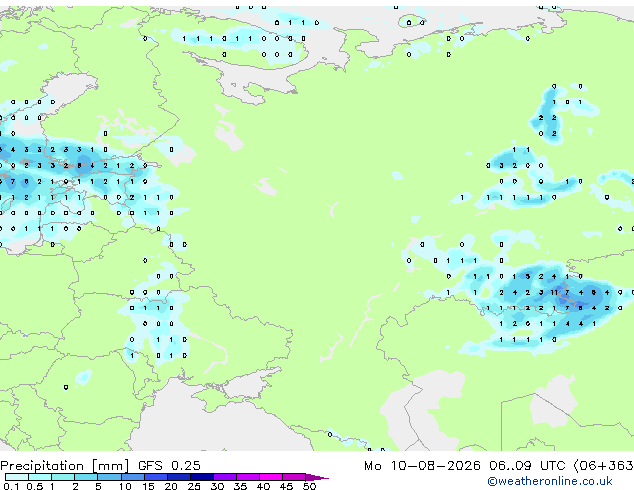Pick the 15 mm legend color swatch

155,477
